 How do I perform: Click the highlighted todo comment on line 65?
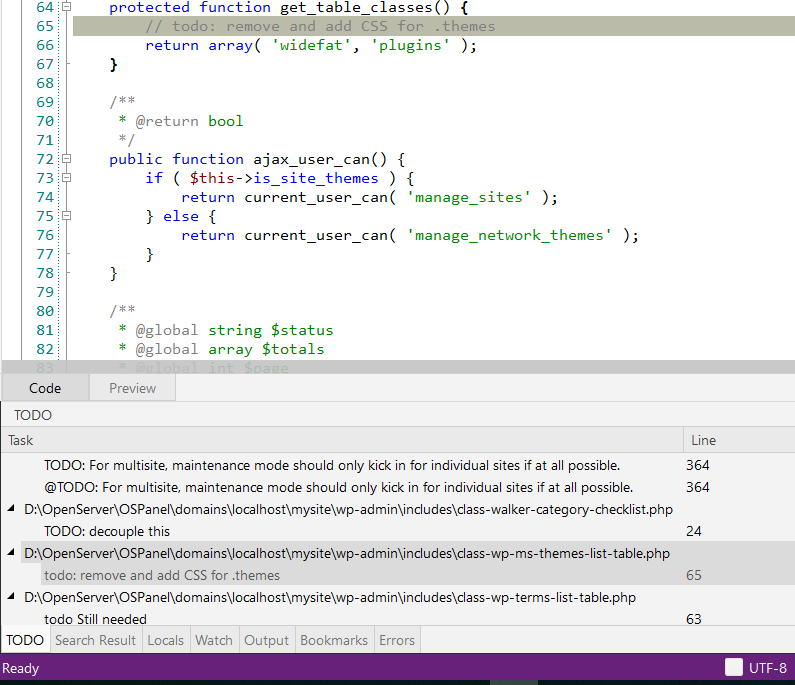(x=320, y=26)
